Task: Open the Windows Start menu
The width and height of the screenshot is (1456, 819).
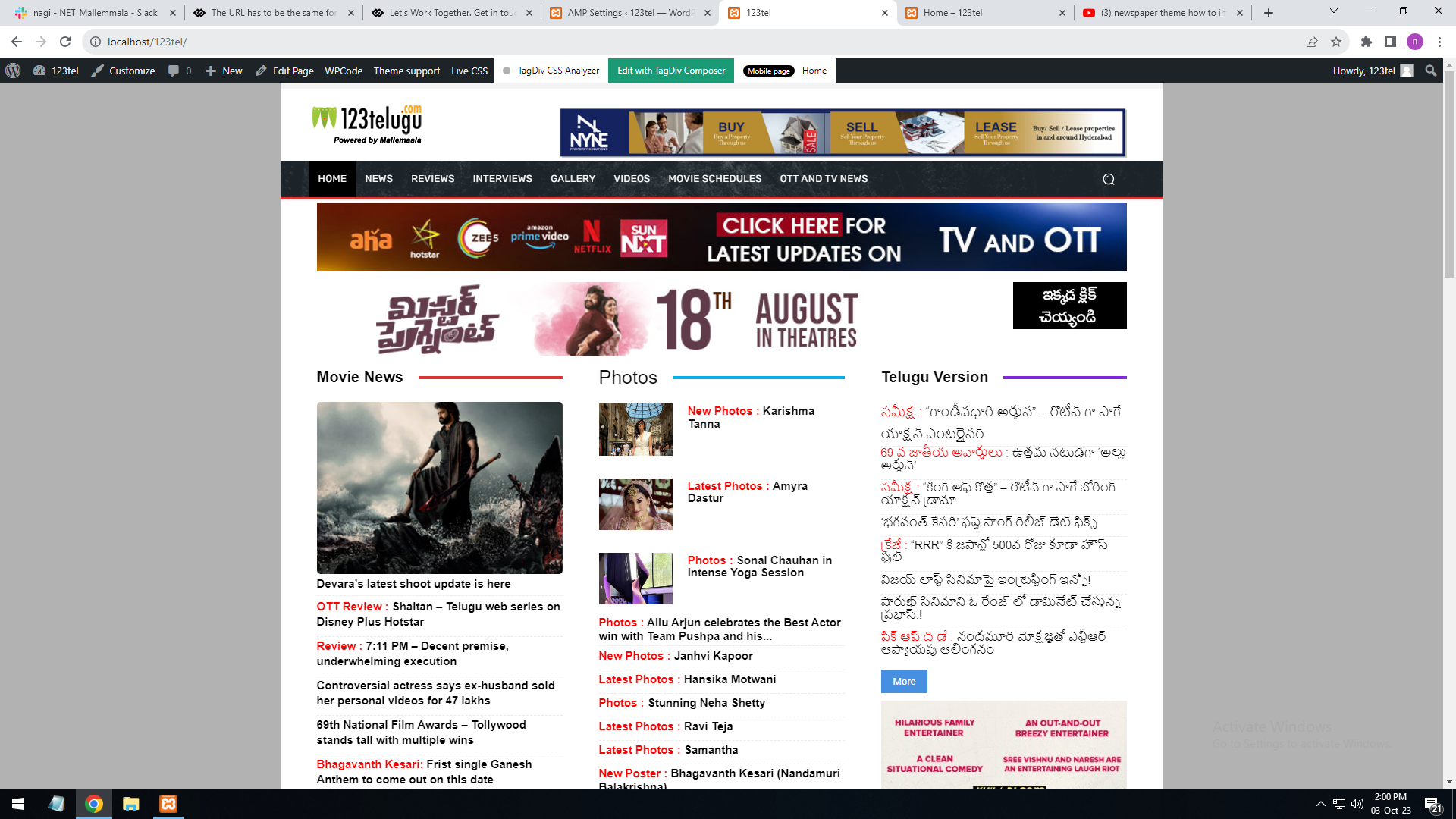Action: coord(18,804)
